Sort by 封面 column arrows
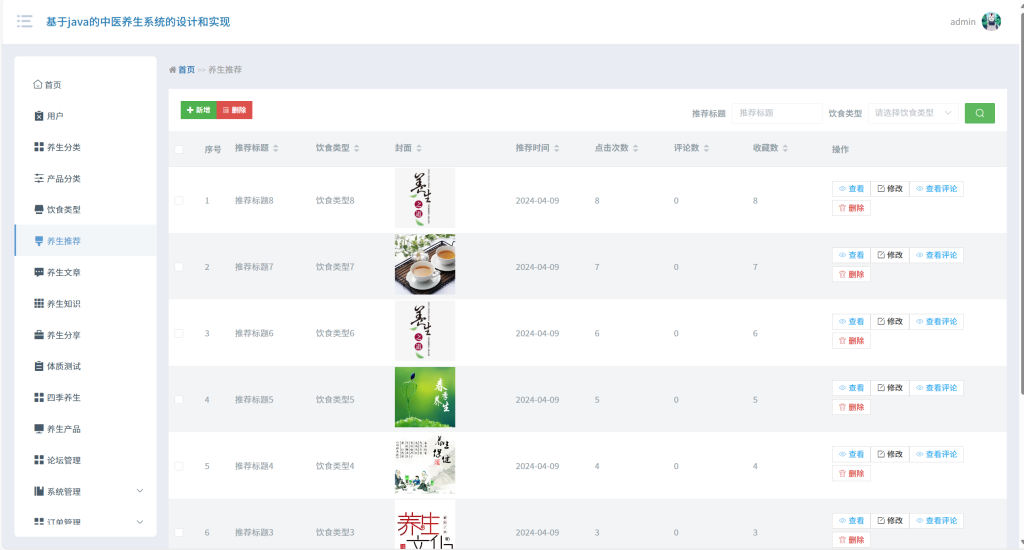 419,148
